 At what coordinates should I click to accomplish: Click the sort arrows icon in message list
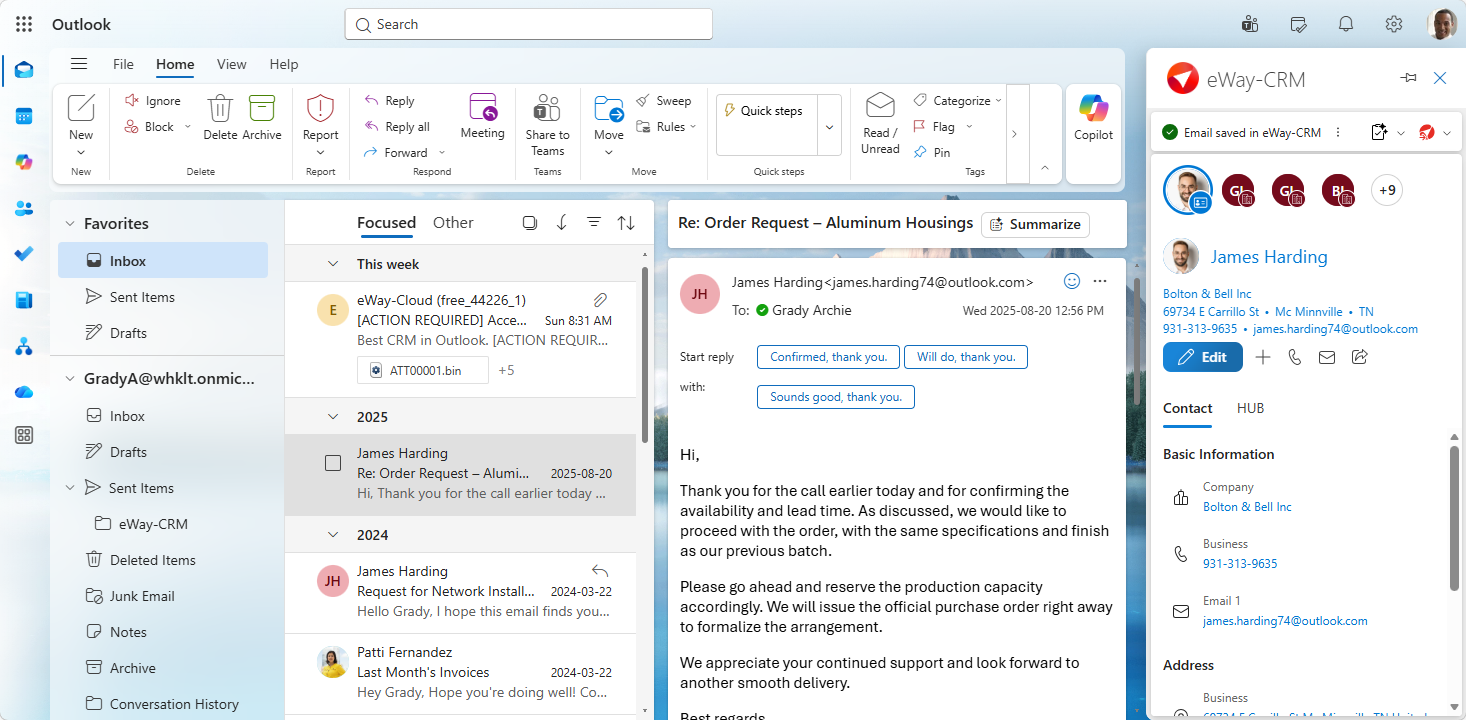[626, 223]
